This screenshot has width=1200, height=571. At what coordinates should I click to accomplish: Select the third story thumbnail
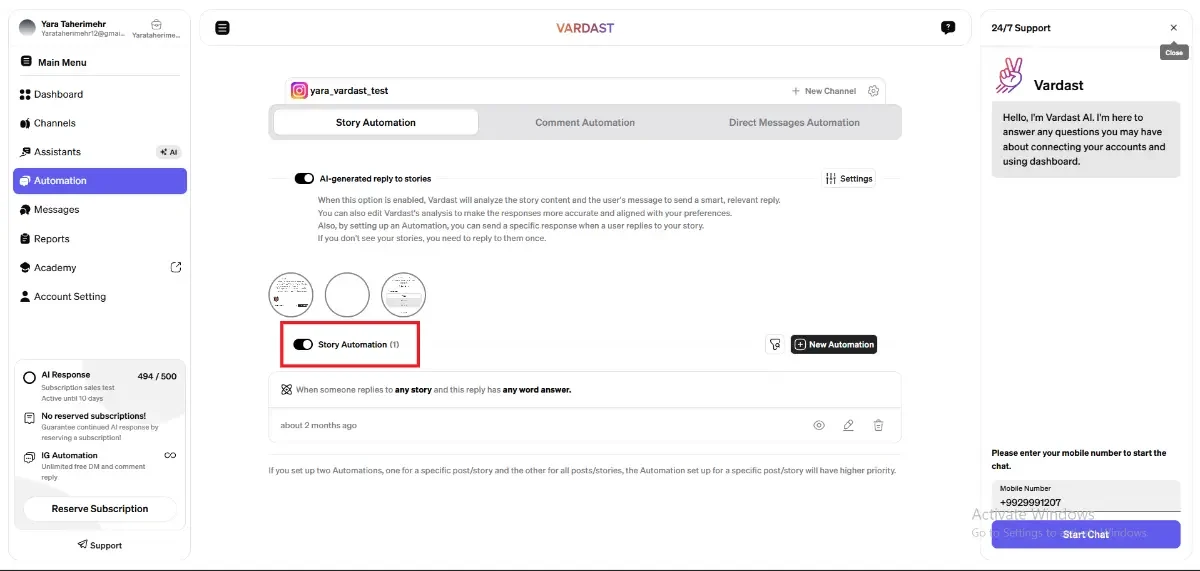[x=404, y=295]
